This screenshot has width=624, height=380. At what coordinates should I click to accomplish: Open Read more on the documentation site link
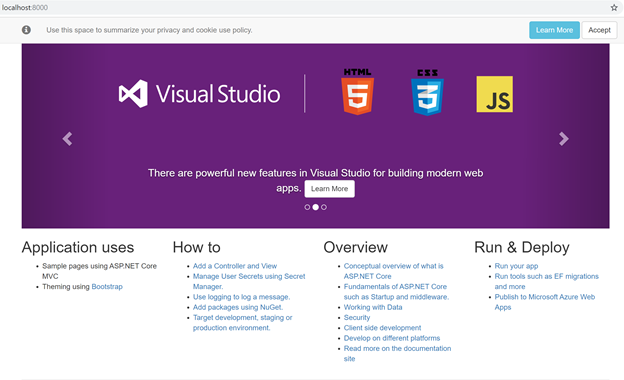pos(398,353)
